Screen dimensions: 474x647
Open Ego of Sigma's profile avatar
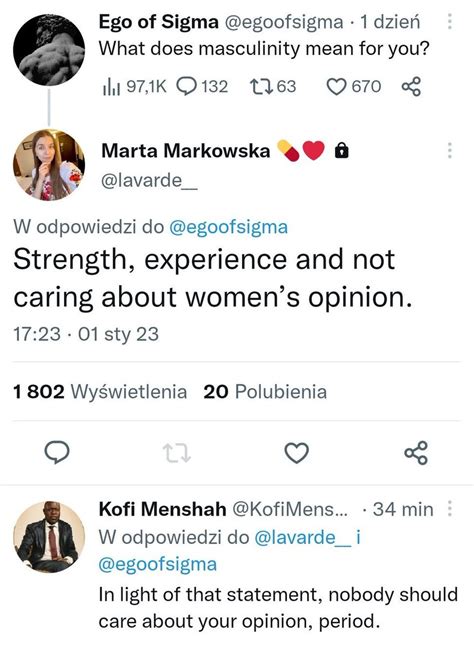(x=49, y=50)
